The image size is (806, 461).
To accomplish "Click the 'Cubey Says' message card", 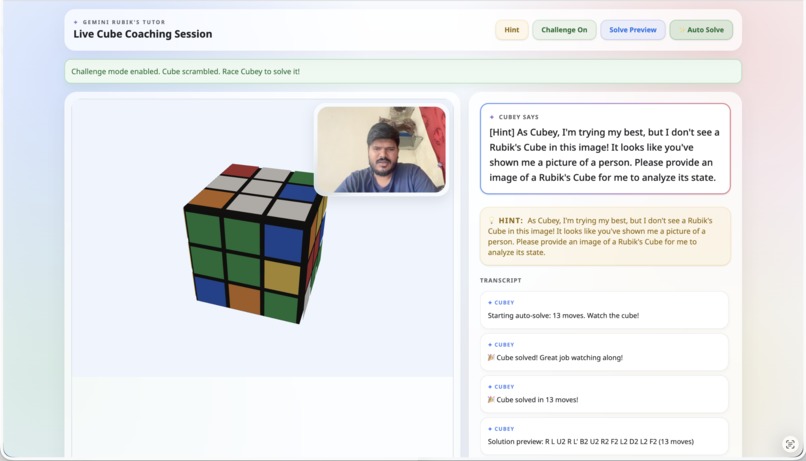I will [605, 149].
